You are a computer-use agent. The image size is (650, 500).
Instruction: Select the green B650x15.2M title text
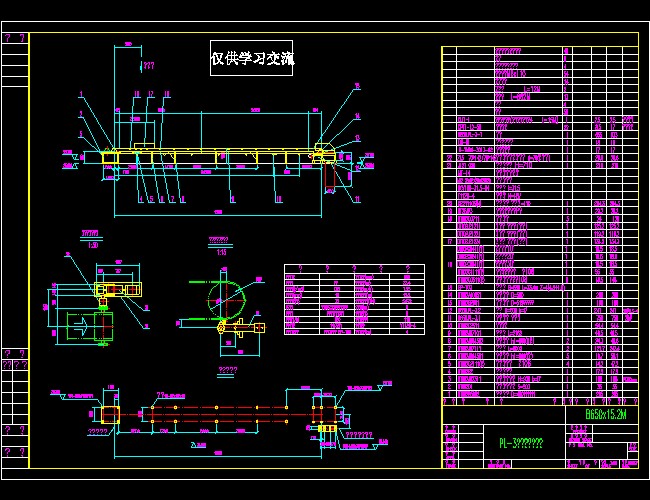pos(606,414)
